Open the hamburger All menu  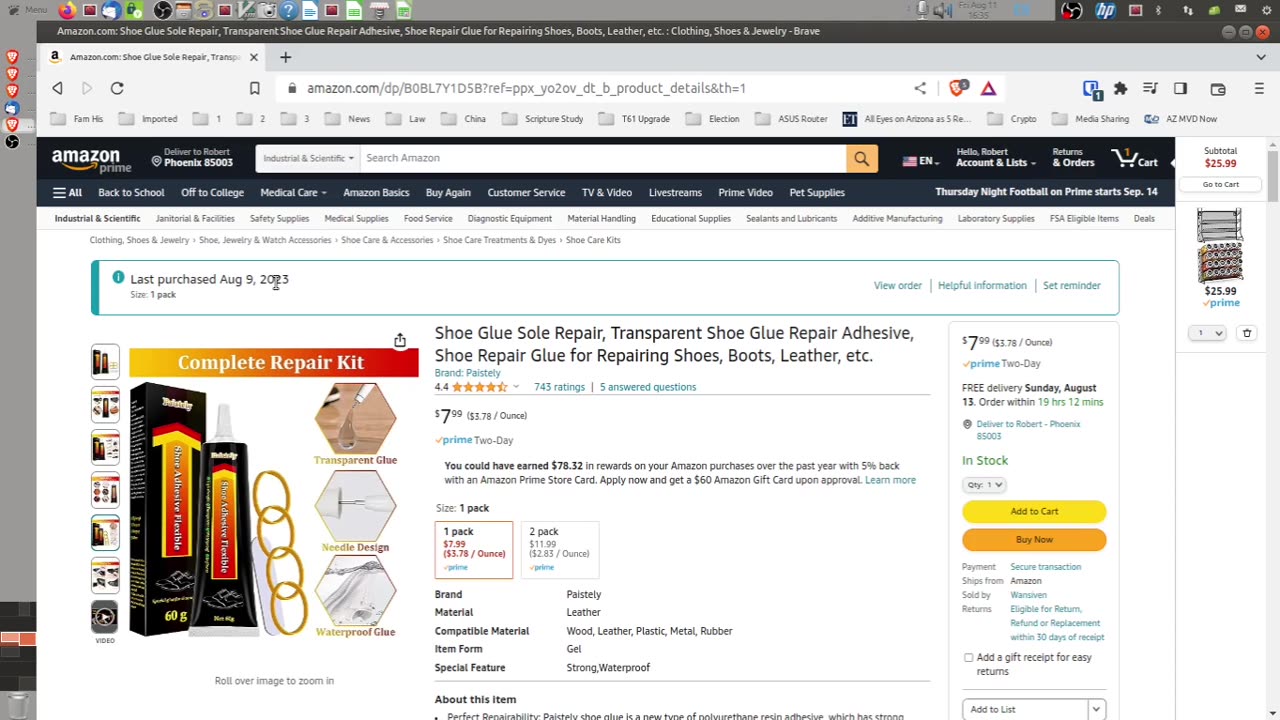(67, 192)
